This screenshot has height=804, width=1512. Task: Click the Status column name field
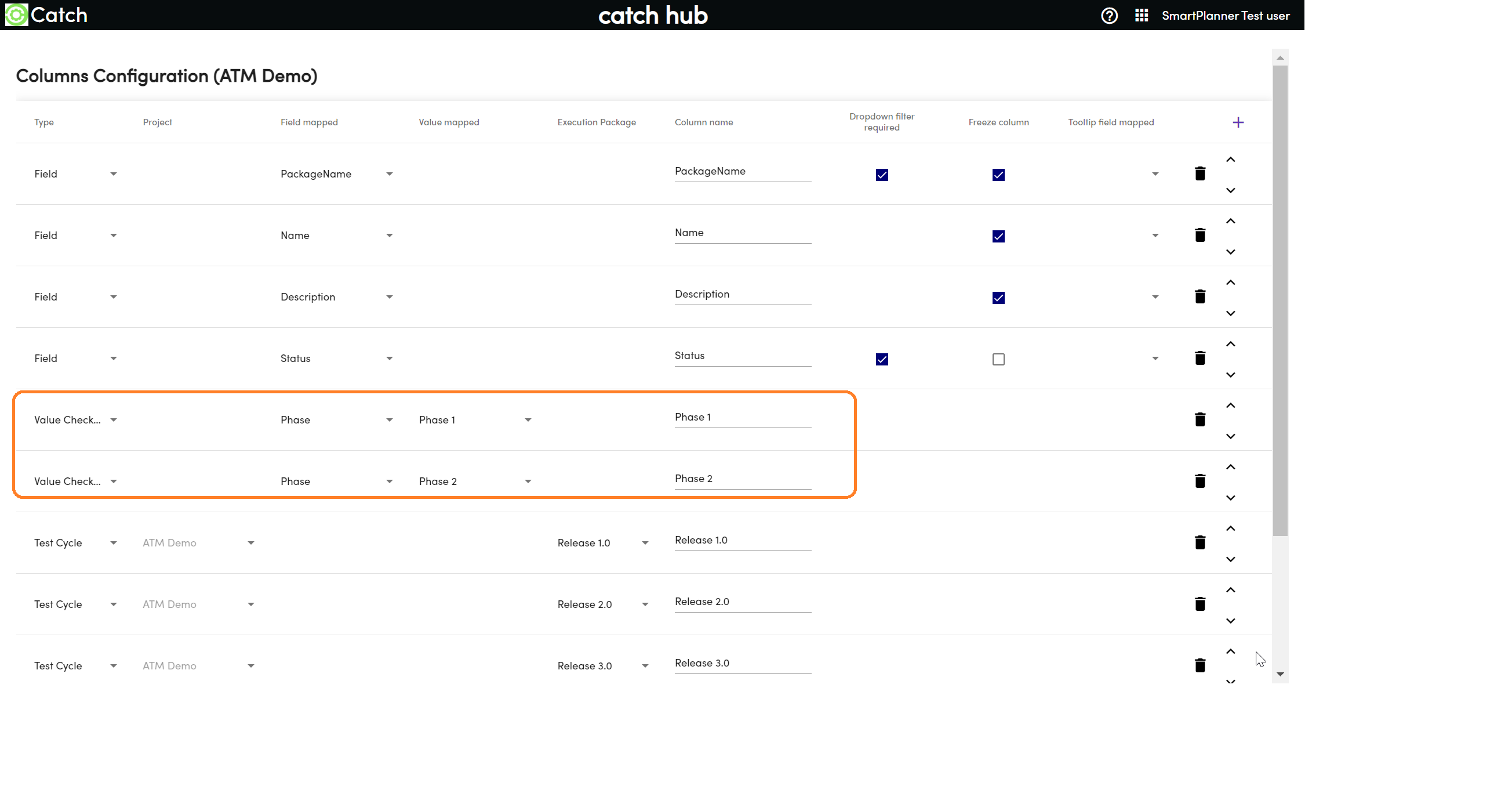742,356
